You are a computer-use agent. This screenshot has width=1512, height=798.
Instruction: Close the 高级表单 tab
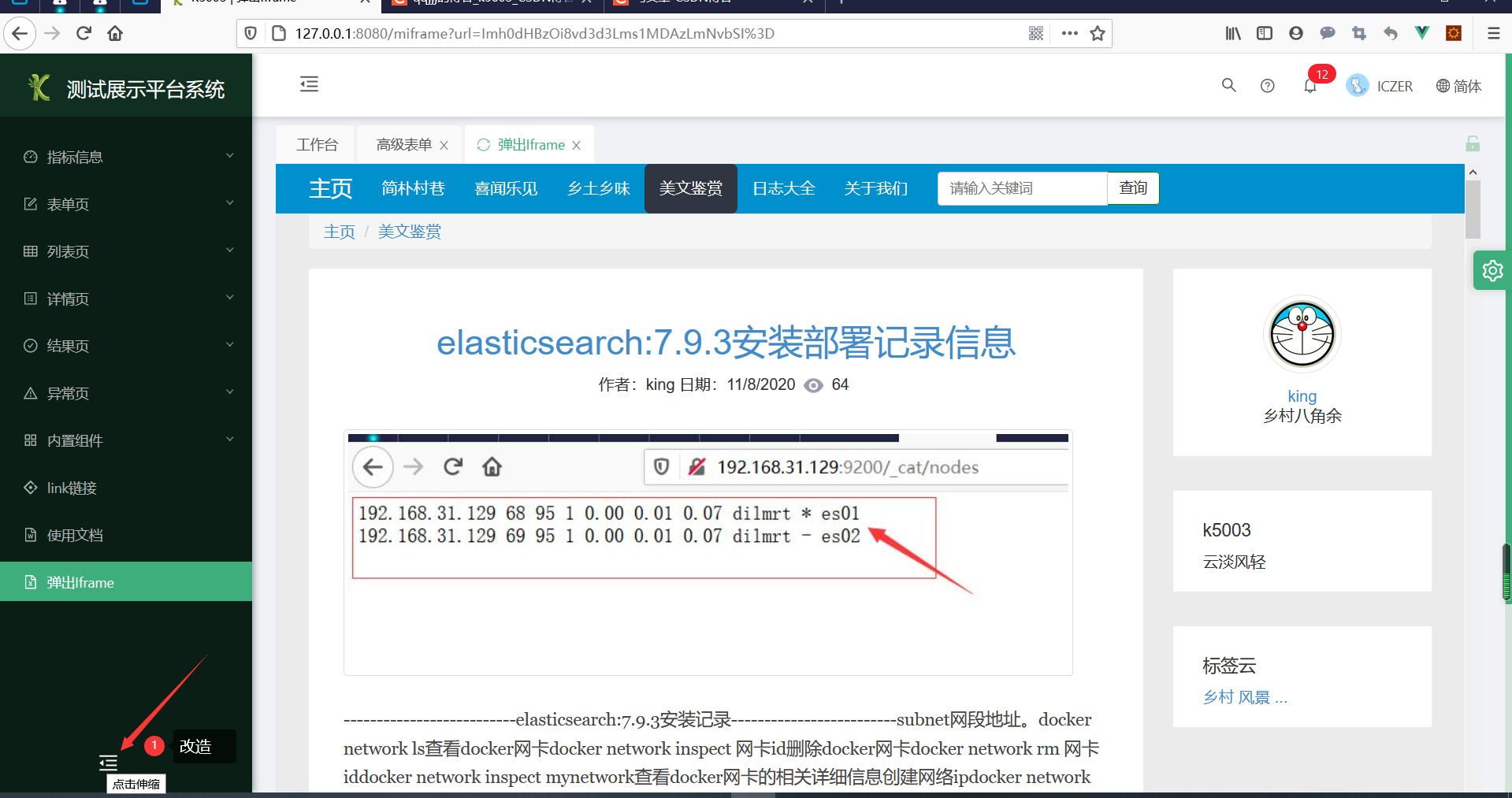click(x=444, y=145)
